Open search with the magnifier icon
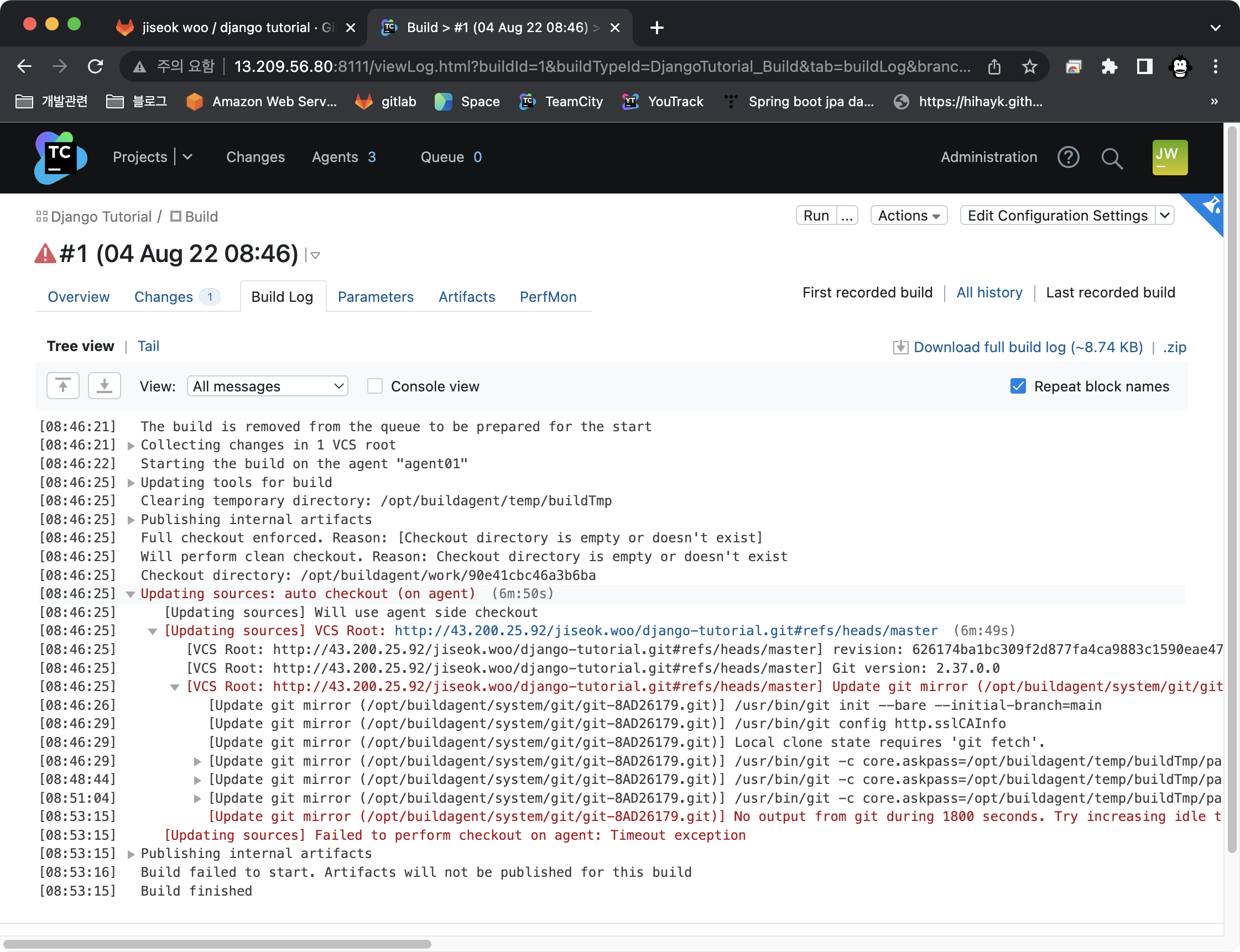 1112,158
